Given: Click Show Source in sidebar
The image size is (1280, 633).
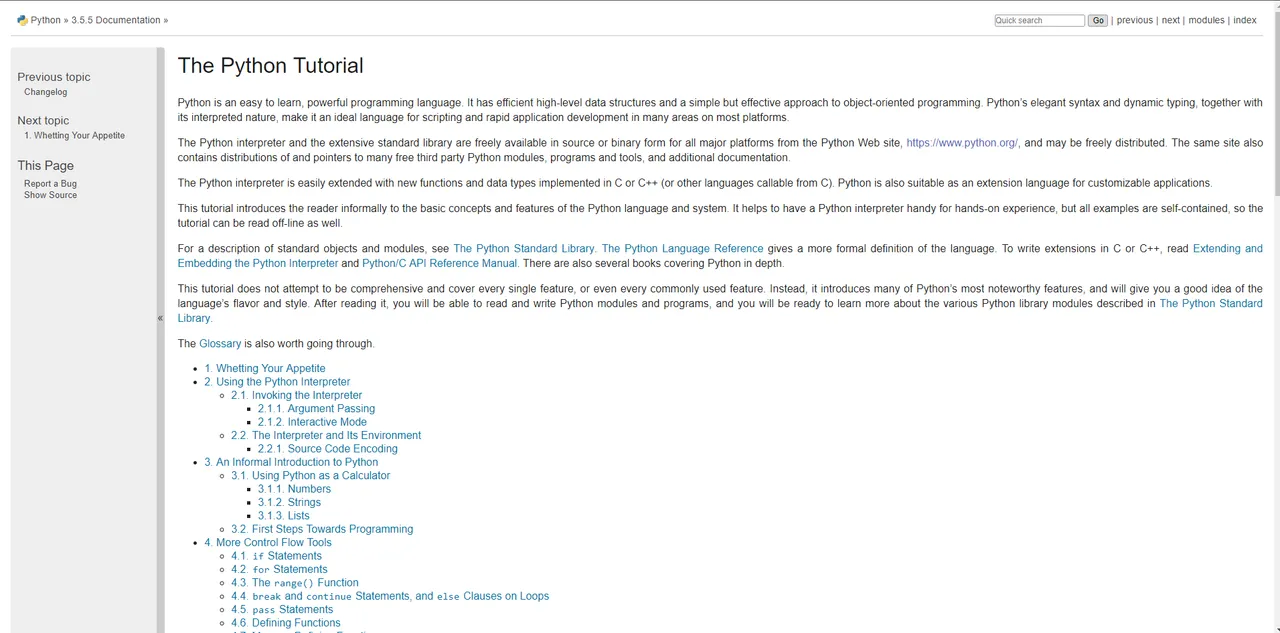Looking at the screenshot, I should point(50,195).
